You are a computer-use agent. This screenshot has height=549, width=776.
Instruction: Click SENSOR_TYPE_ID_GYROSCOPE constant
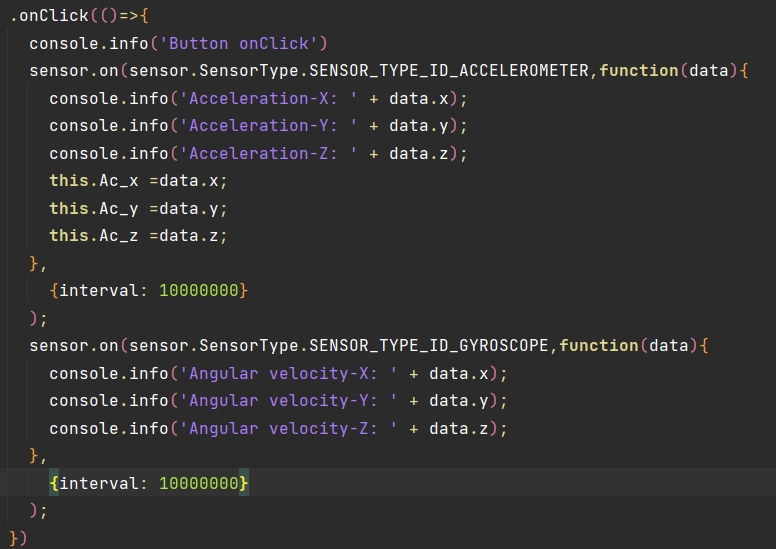pos(429,346)
